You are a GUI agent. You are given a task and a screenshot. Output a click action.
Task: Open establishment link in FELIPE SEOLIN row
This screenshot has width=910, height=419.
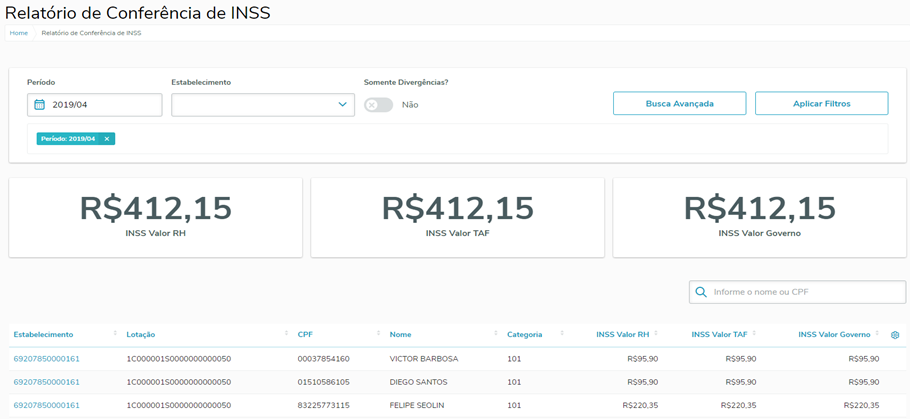[x=46, y=405]
